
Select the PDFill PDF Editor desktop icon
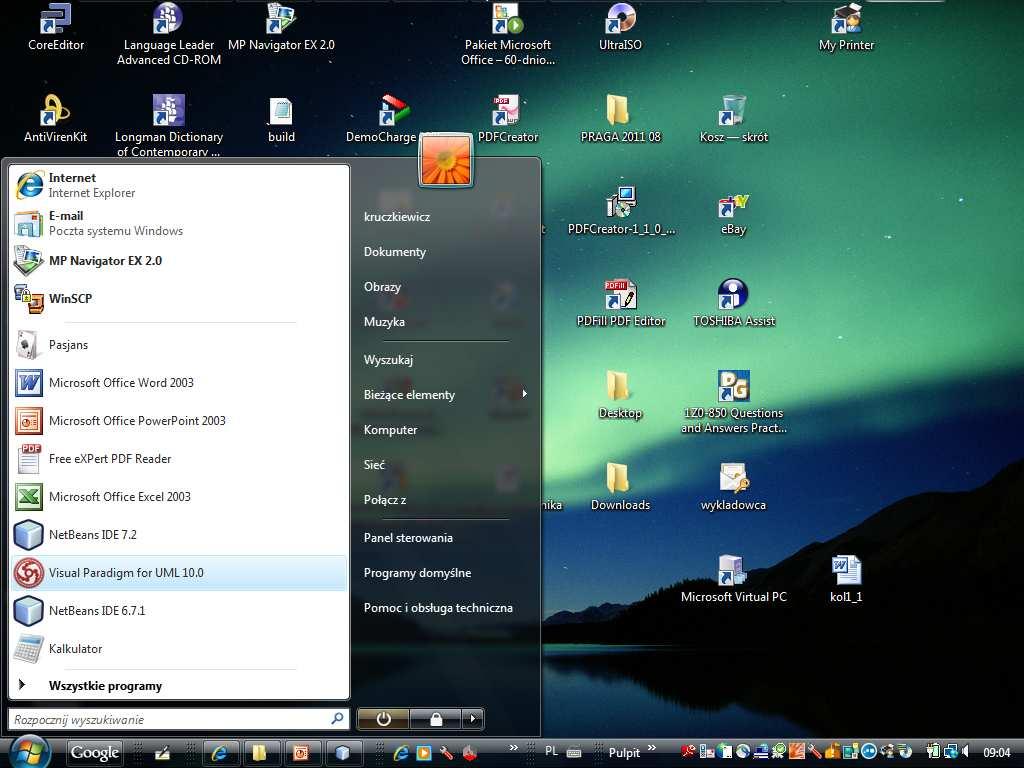pyautogui.click(x=620, y=303)
